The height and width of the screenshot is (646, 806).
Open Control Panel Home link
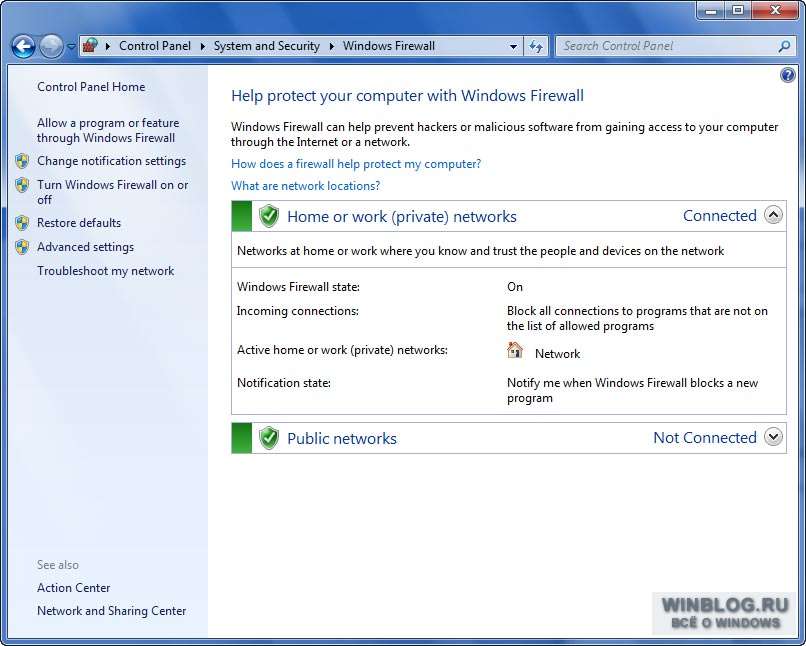(x=91, y=87)
